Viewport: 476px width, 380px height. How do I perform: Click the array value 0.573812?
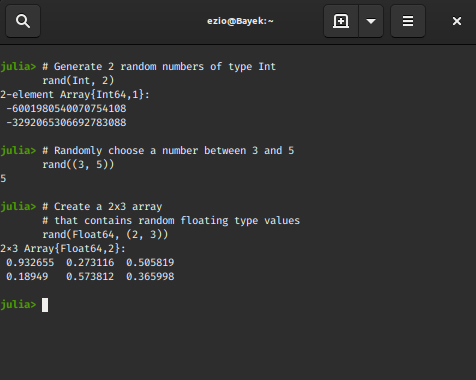[90, 276]
